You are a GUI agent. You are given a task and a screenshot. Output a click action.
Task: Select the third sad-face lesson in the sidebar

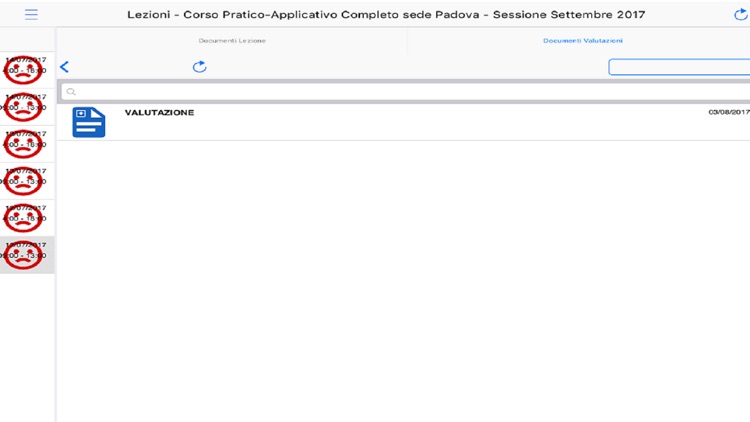pos(24,145)
